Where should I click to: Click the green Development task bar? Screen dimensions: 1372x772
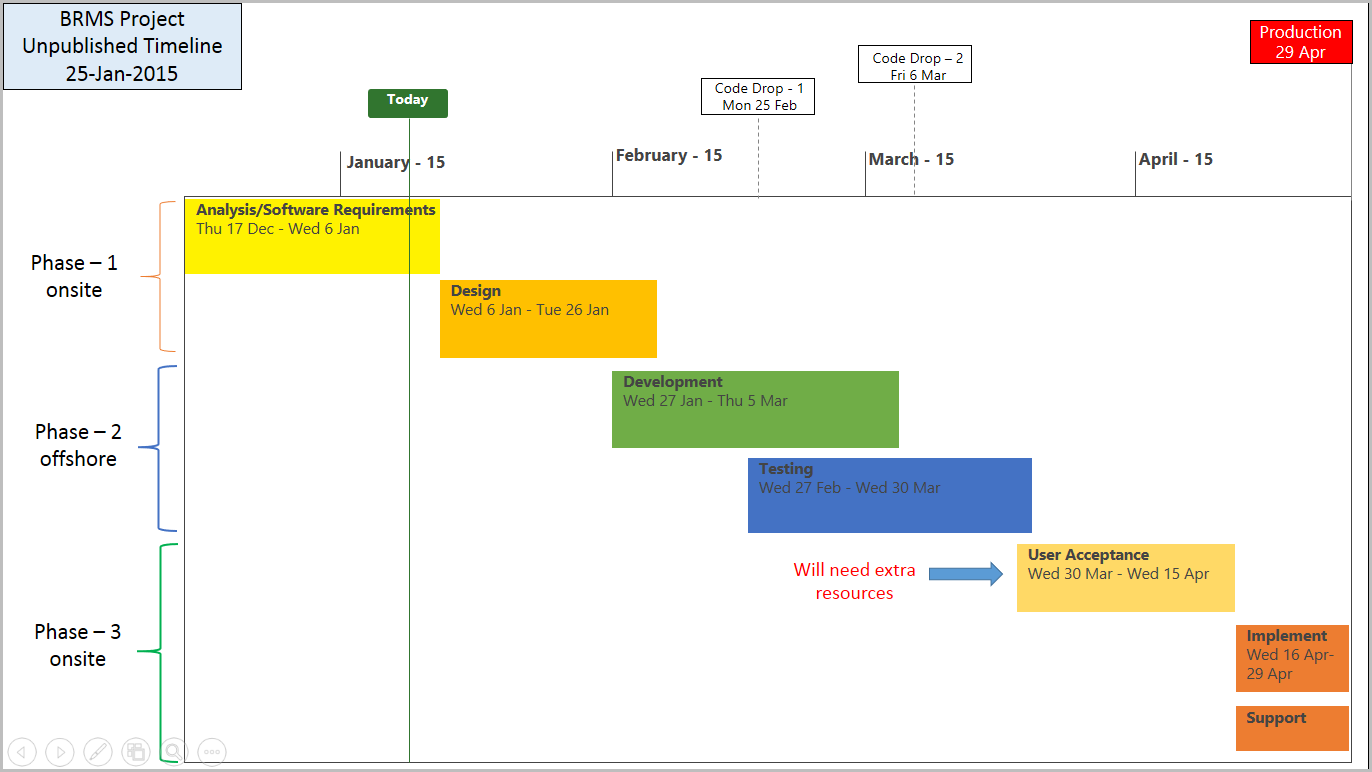tap(755, 409)
